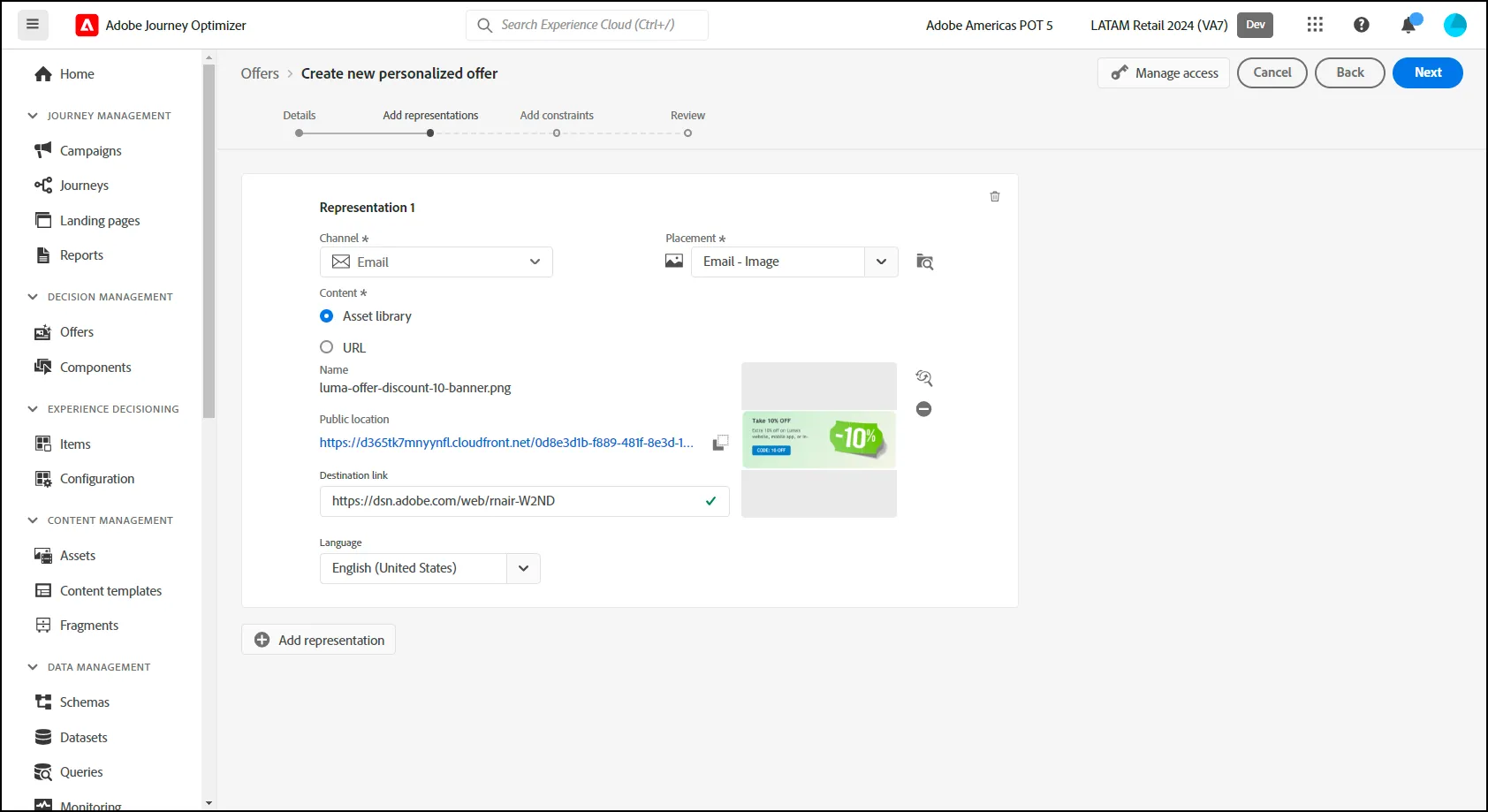
Task: Open the Channel Email dropdown
Action: (x=437, y=262)
